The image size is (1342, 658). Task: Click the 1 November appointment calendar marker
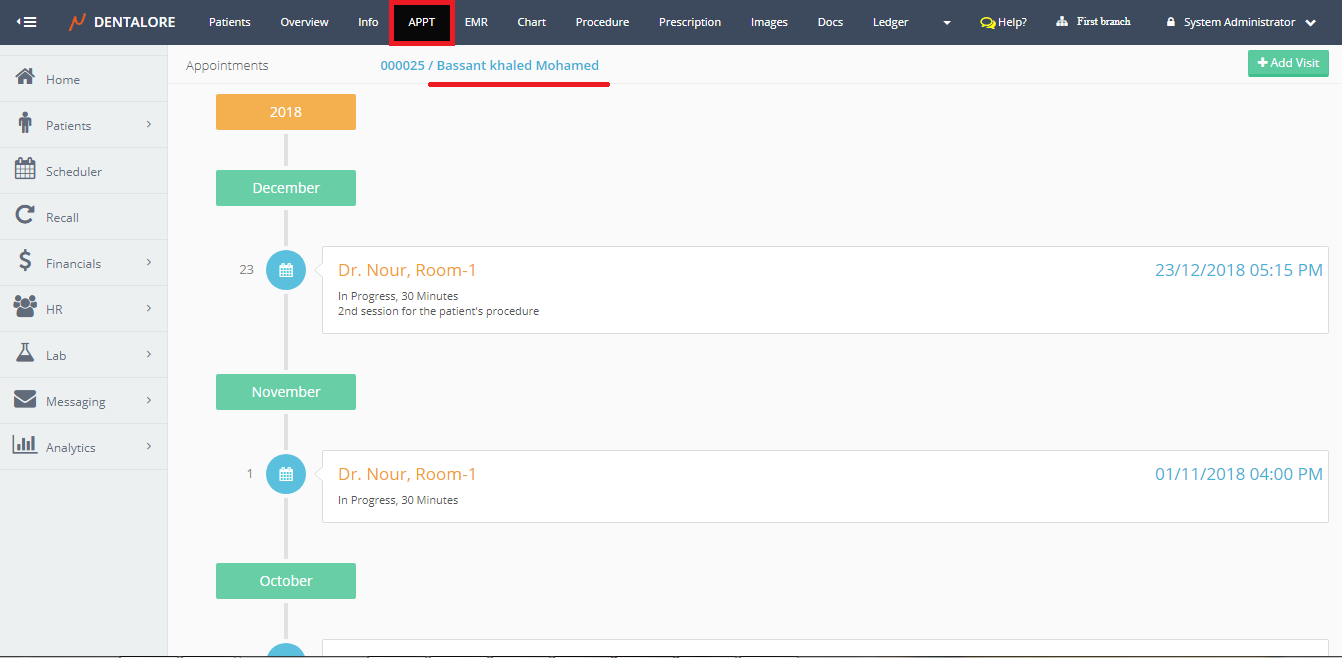[286, 474]
